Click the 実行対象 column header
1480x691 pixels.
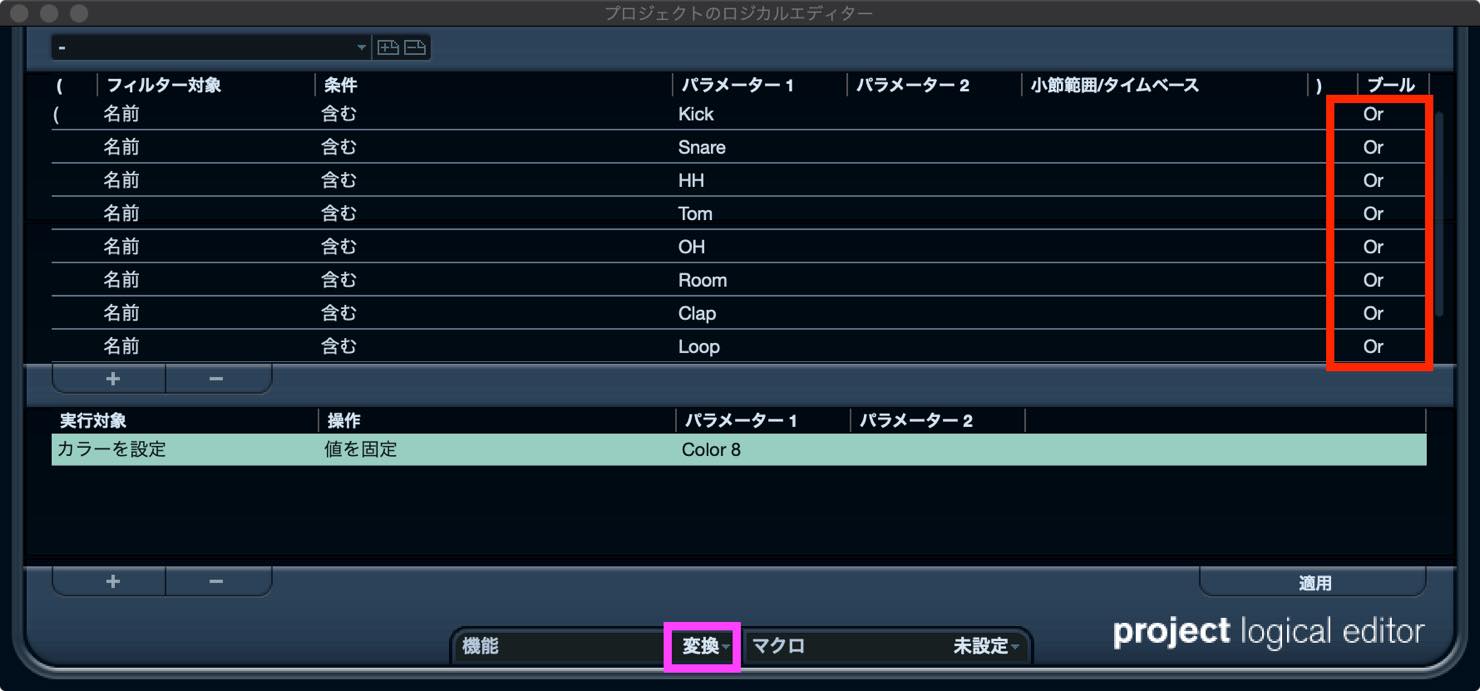click(92, 421)
